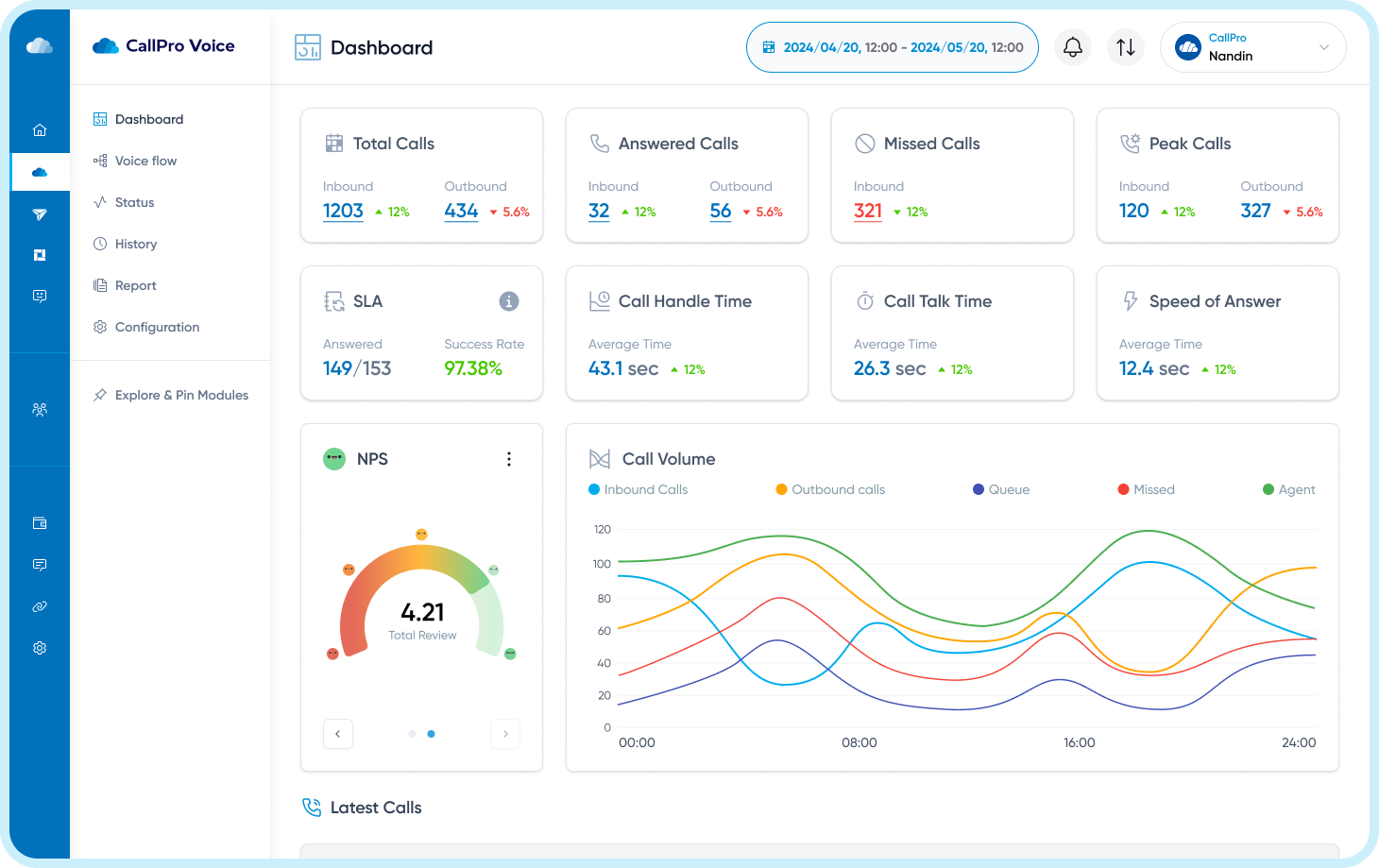Click the wallet icon in blue rail

click(x=40, y=523)
